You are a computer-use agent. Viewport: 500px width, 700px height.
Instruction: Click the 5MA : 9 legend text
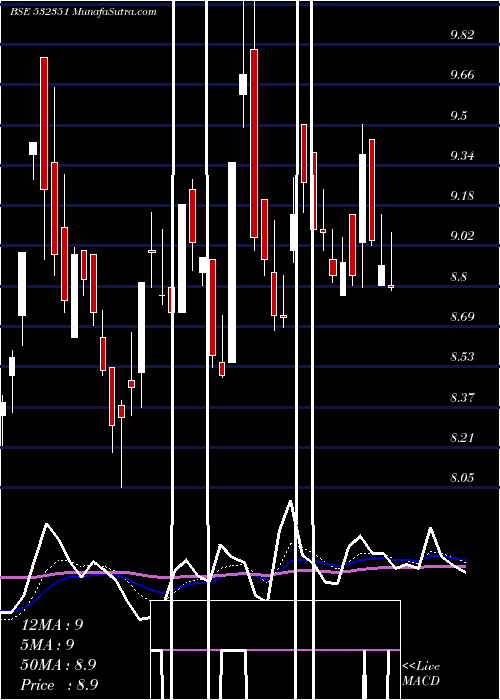click(48, 645)
